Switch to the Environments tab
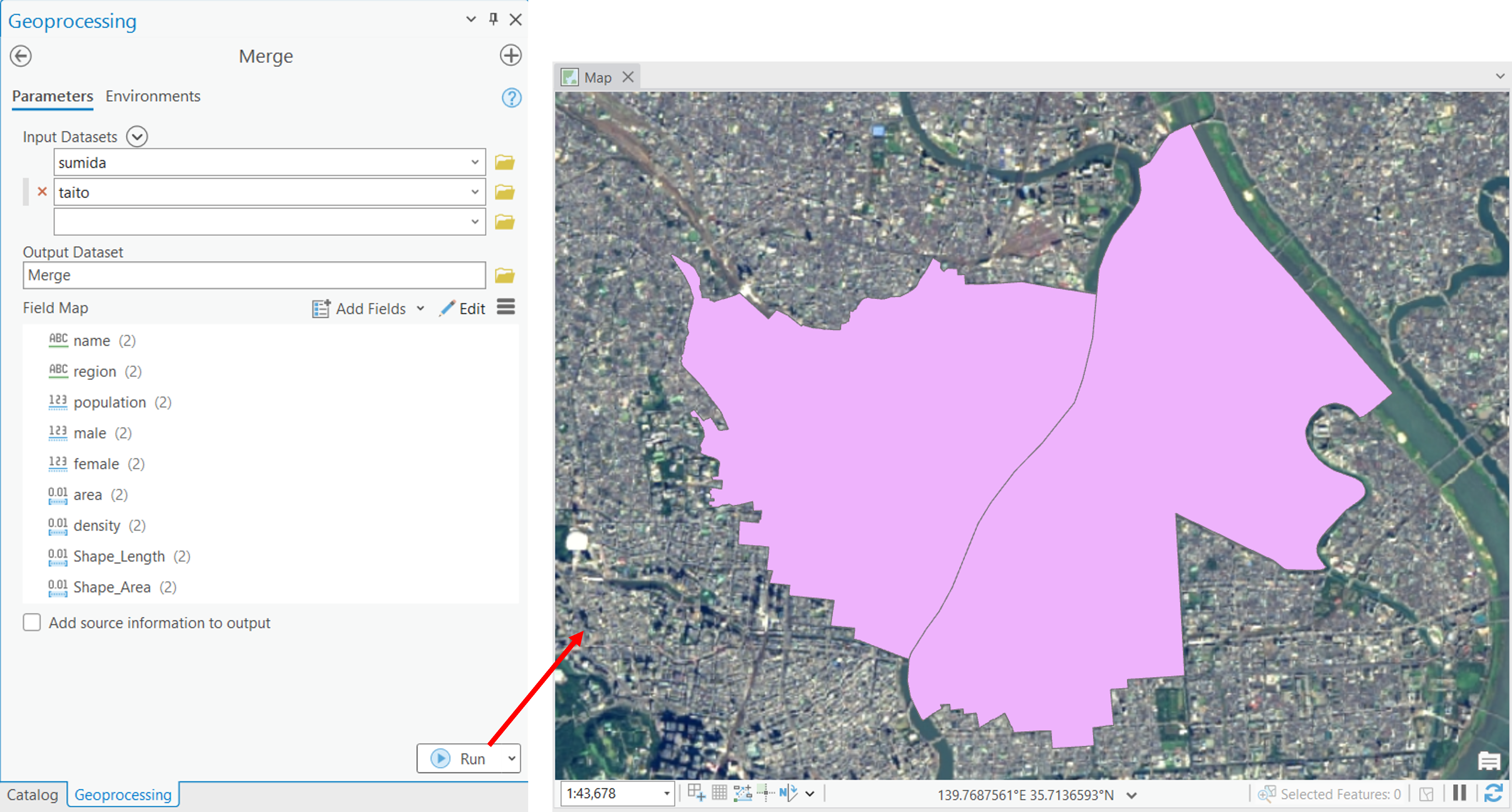The width and height of the screenshot is (1512, 812). (153, 96)
